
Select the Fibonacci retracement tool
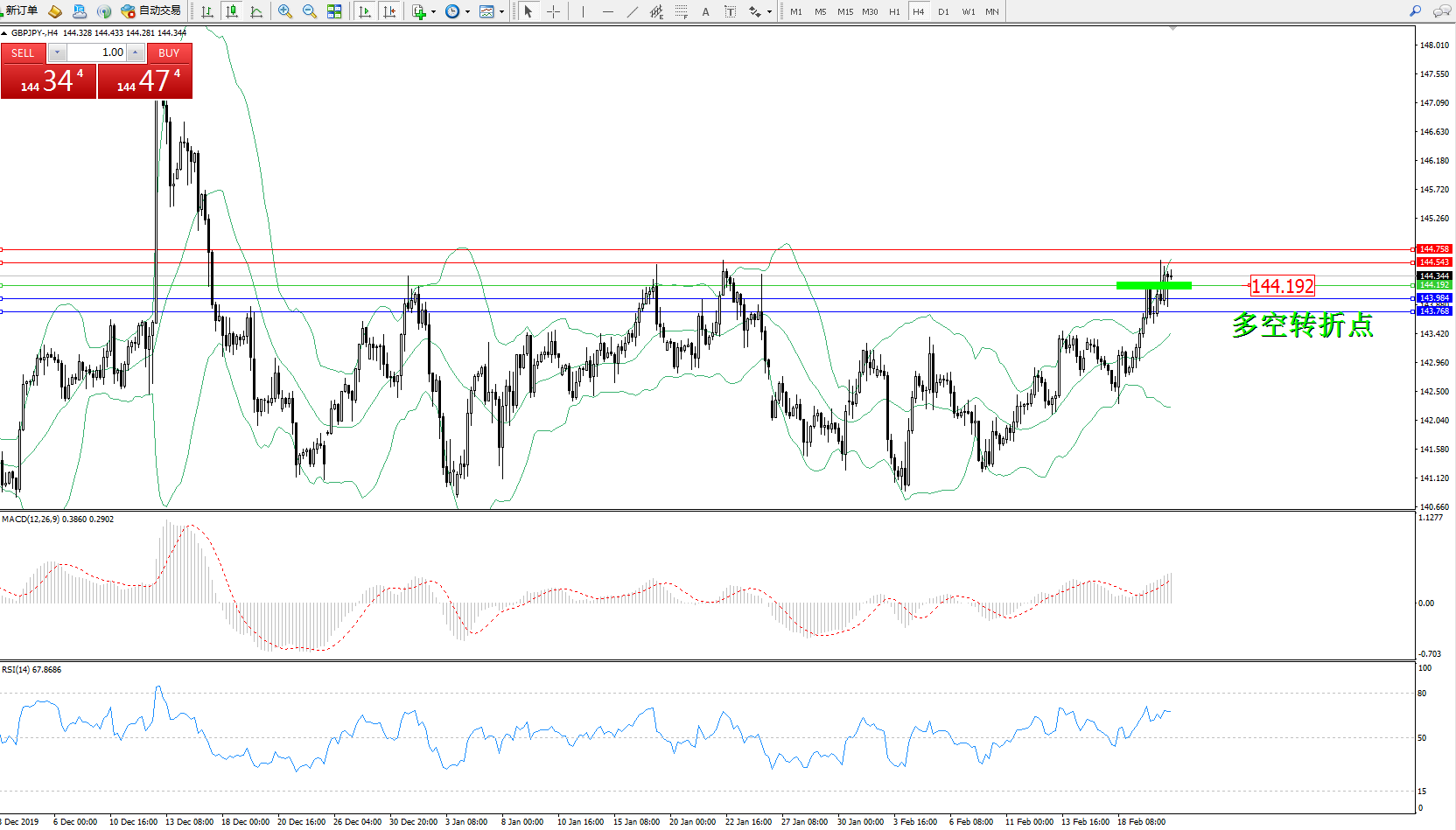pyautogui.click(x=681, y=11)
